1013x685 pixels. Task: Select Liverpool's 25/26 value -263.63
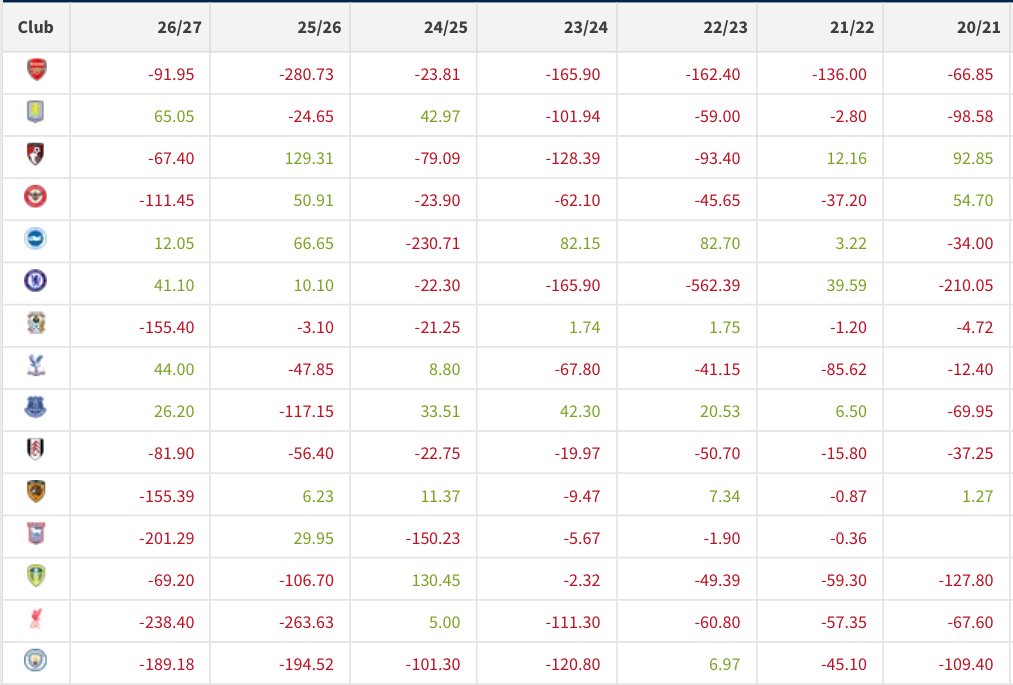coord(306,622)
